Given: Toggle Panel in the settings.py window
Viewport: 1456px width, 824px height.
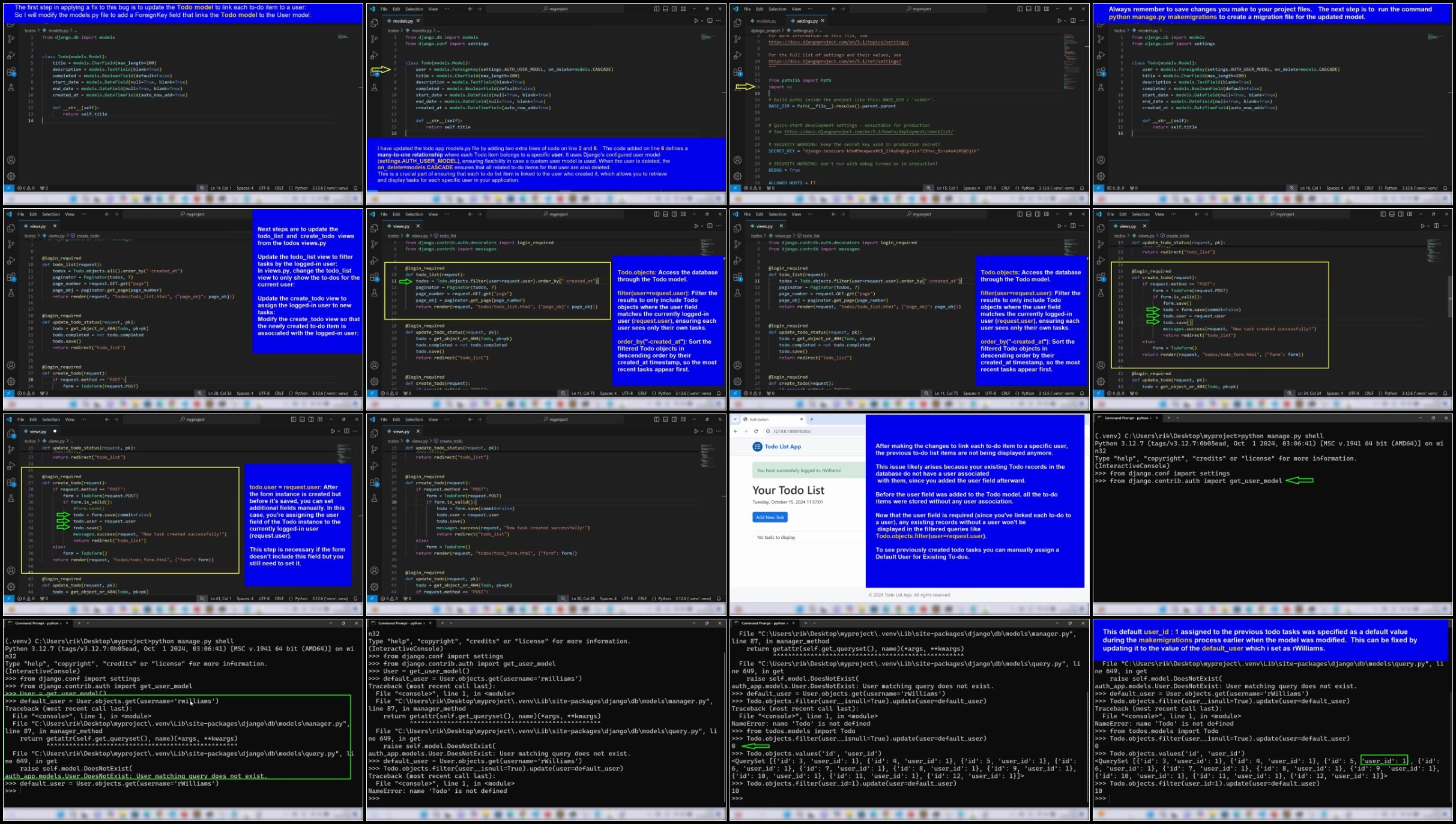Looking at the screenshot, I should click(x=1029, y=9).
